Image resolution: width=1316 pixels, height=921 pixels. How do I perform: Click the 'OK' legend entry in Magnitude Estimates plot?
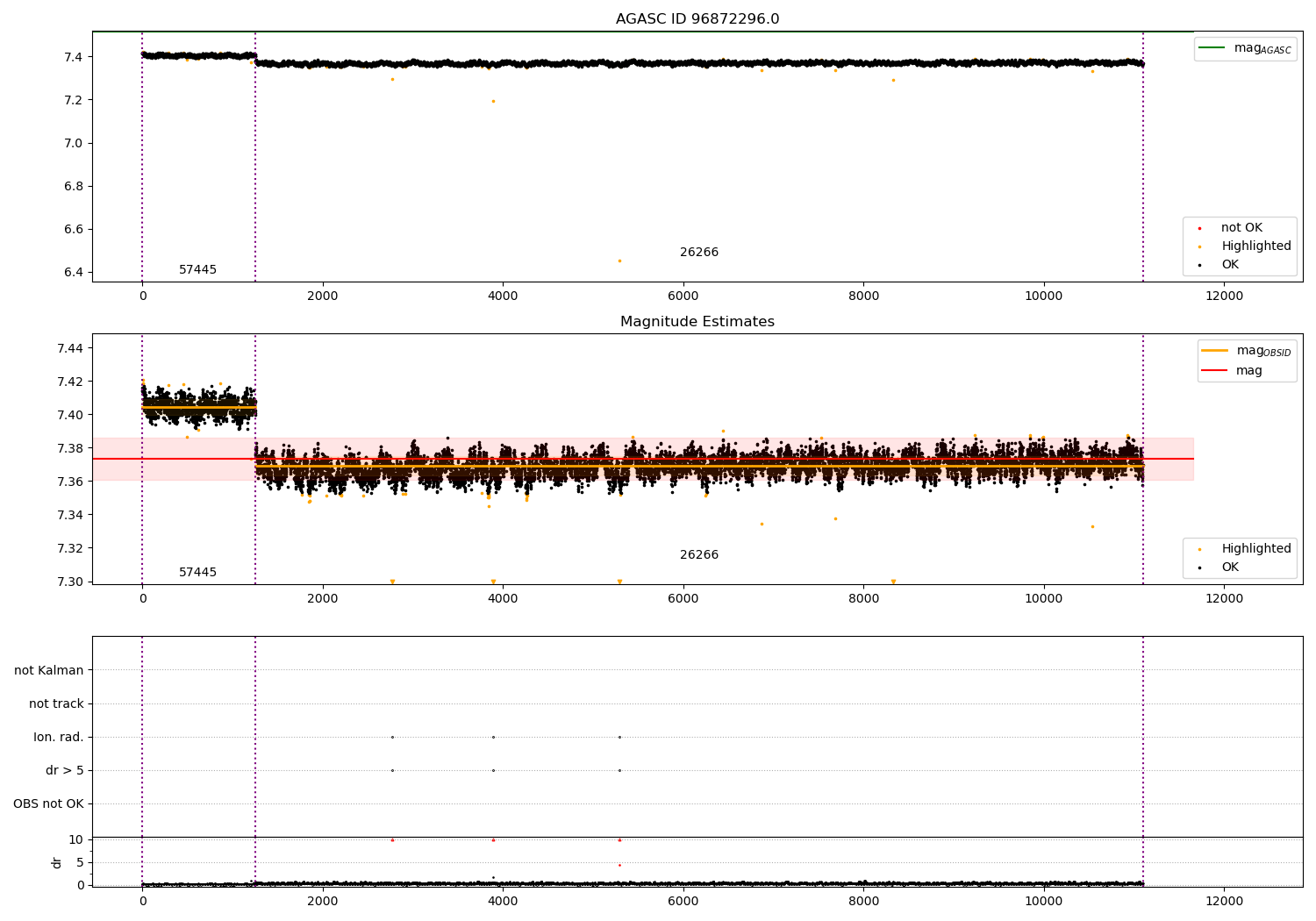coord(1230,567)
